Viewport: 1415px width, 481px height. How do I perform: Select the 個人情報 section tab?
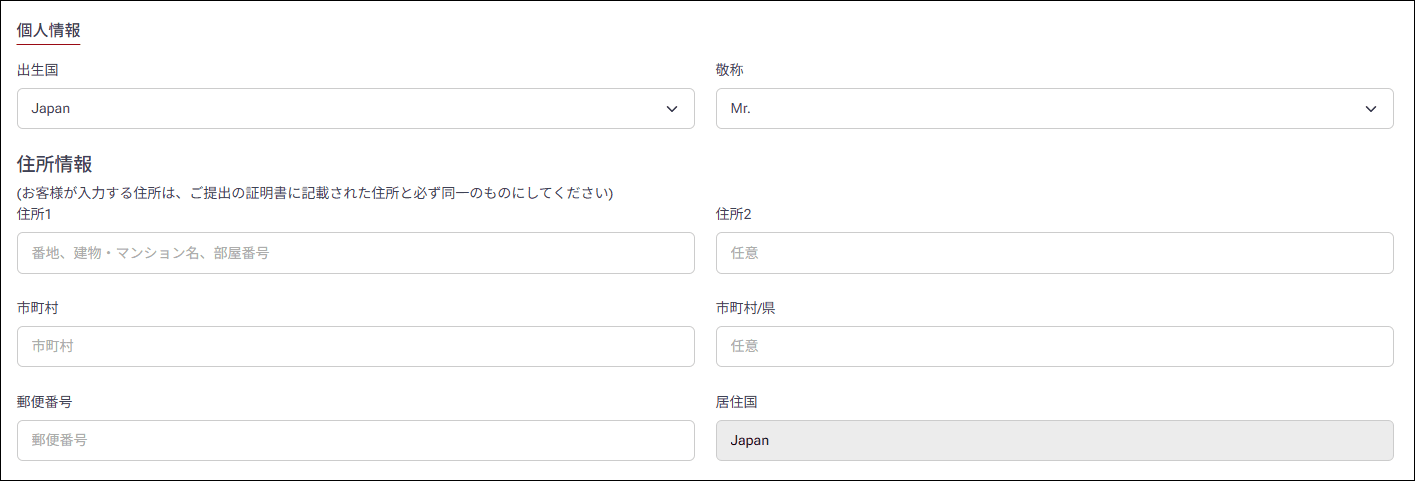point(49,31)
